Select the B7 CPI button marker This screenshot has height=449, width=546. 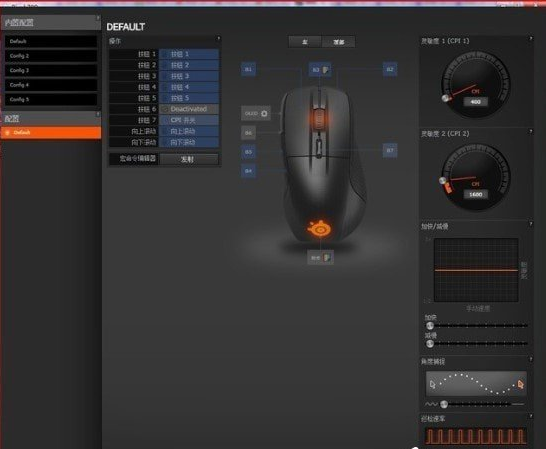(x=390, y=150)
